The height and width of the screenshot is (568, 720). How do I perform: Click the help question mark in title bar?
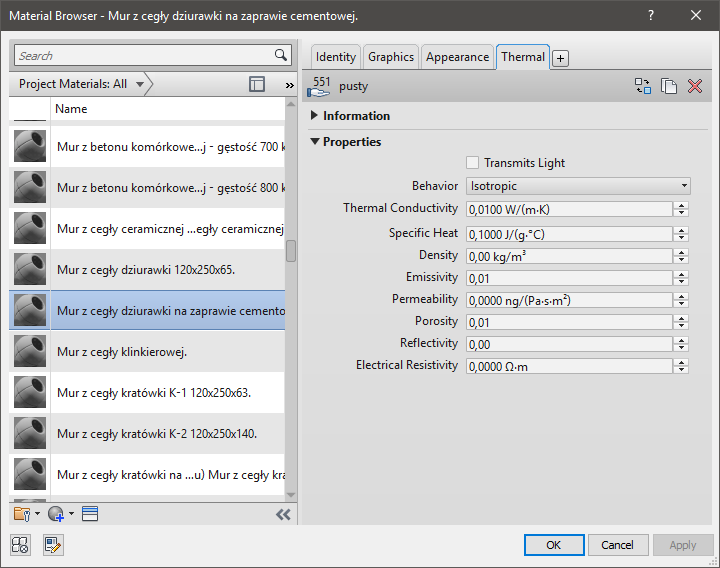(x=651, y=15)
